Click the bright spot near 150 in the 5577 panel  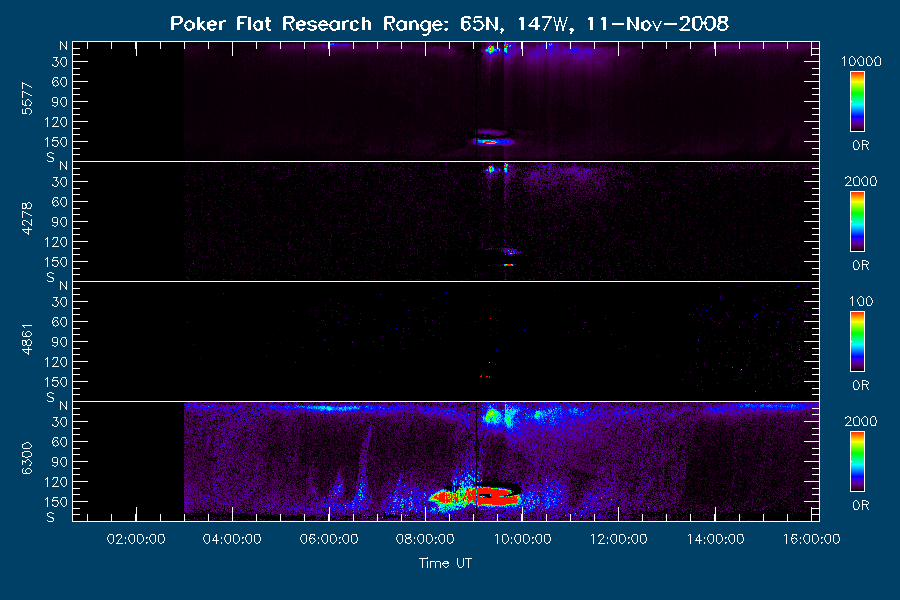(490, 141)
